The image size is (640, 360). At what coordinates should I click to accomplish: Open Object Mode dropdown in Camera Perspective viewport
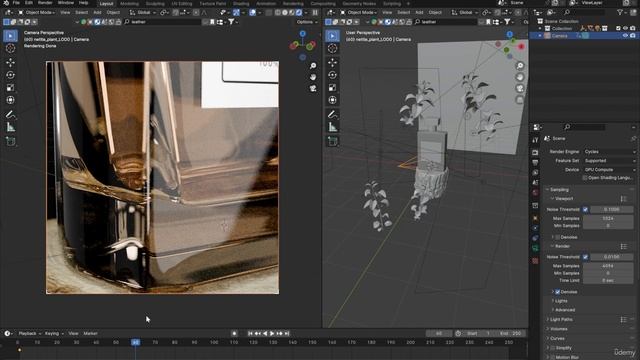[38, 13]
